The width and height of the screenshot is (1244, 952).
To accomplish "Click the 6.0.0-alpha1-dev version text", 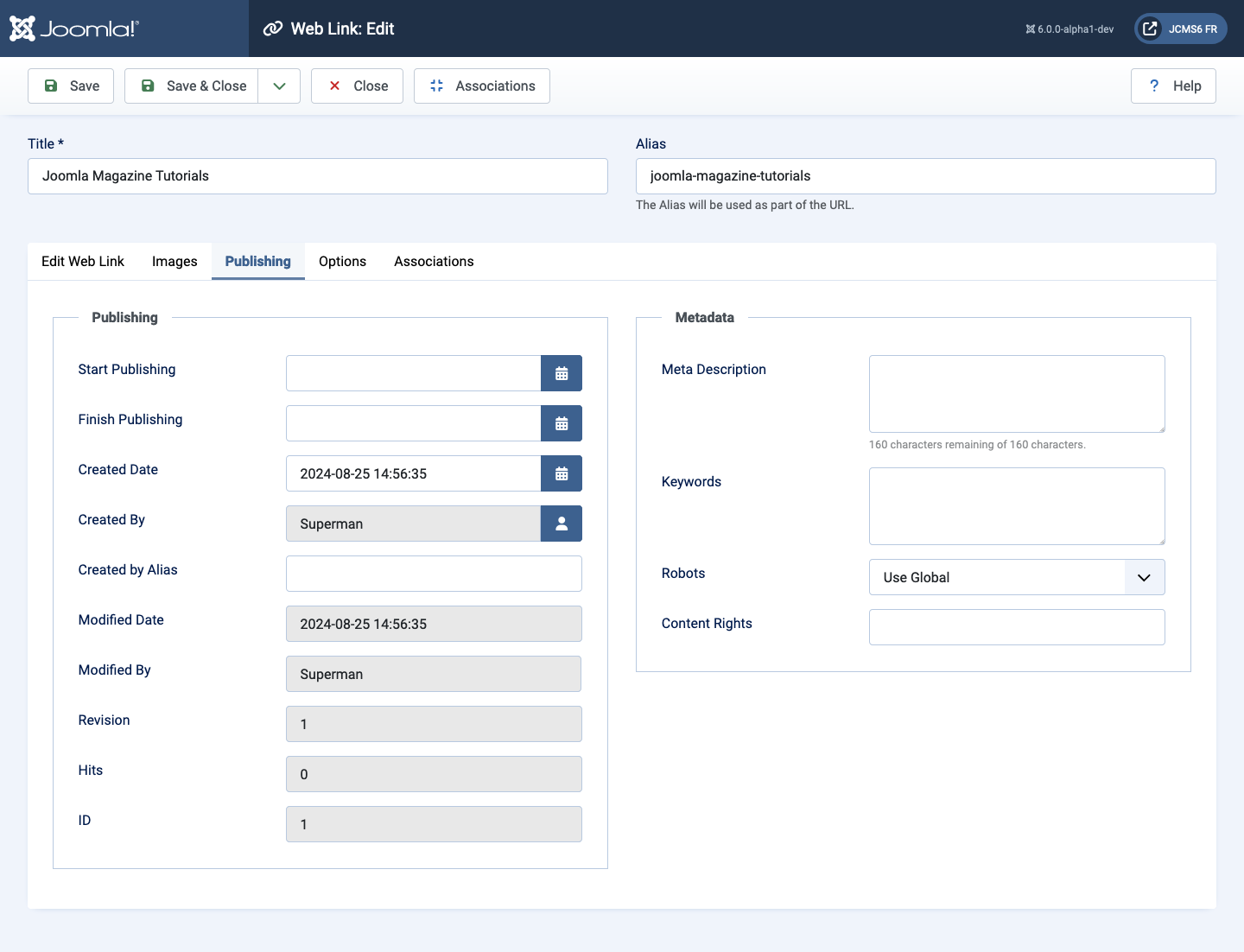I will pyautogui.click(x=1069, y=29).
